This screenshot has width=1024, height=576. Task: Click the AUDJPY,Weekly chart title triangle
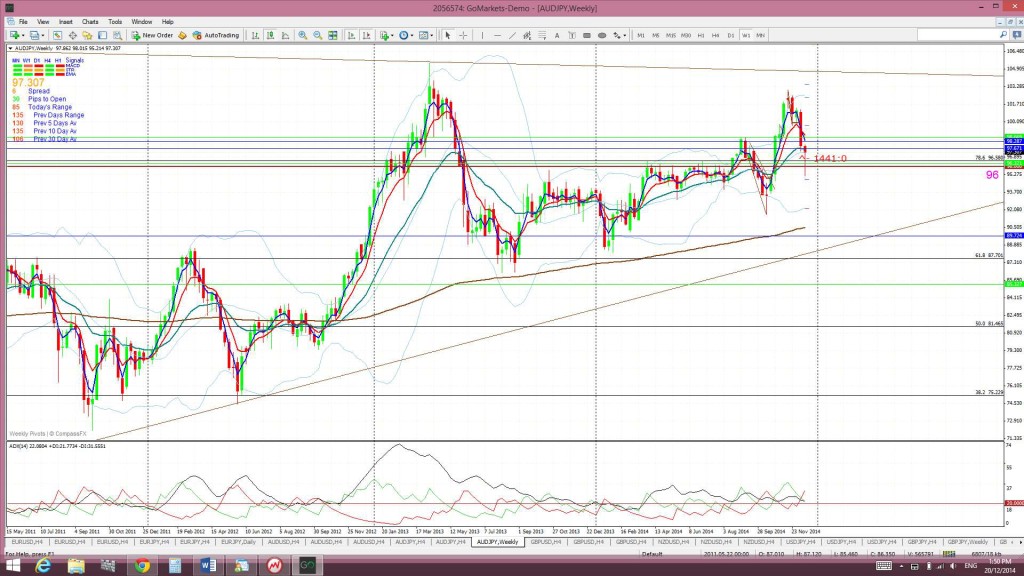point(10,48)
